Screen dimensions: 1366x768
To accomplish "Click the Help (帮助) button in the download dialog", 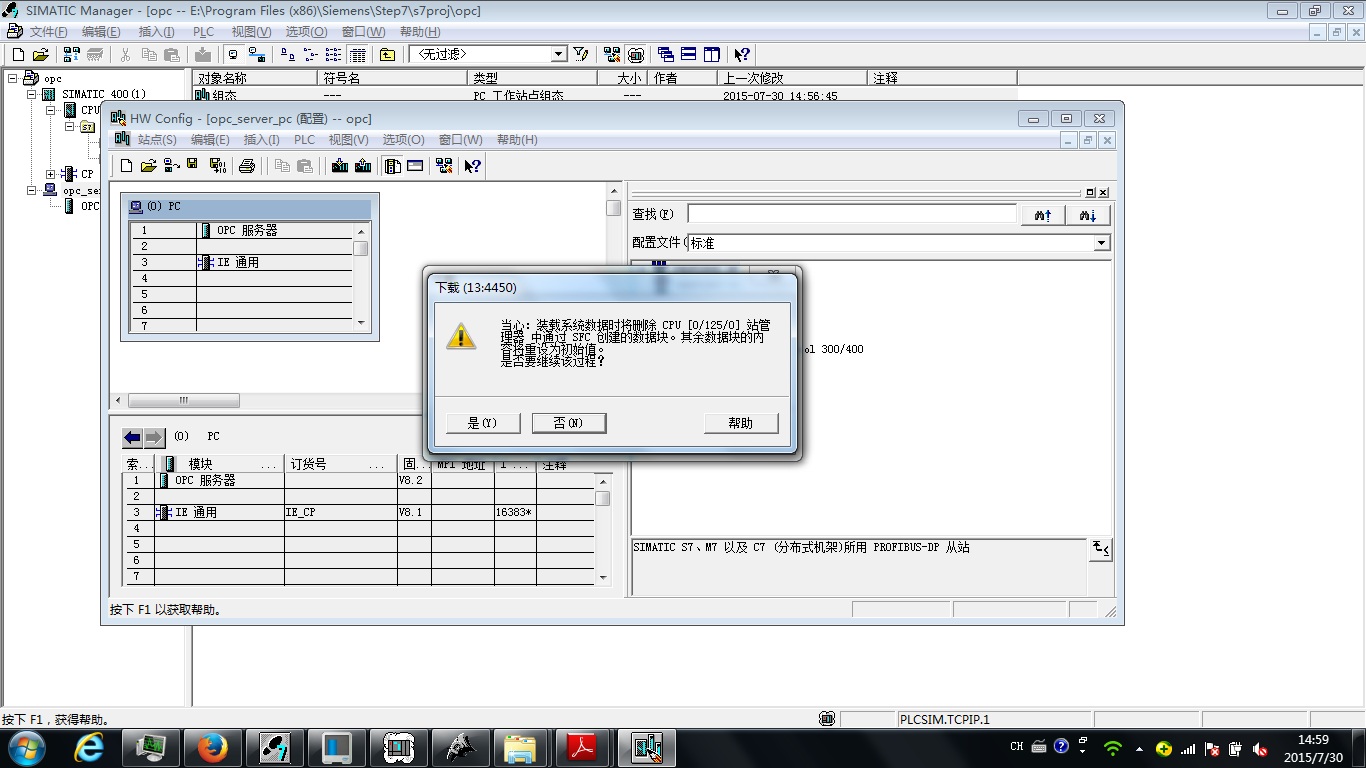I will [741, 423].
